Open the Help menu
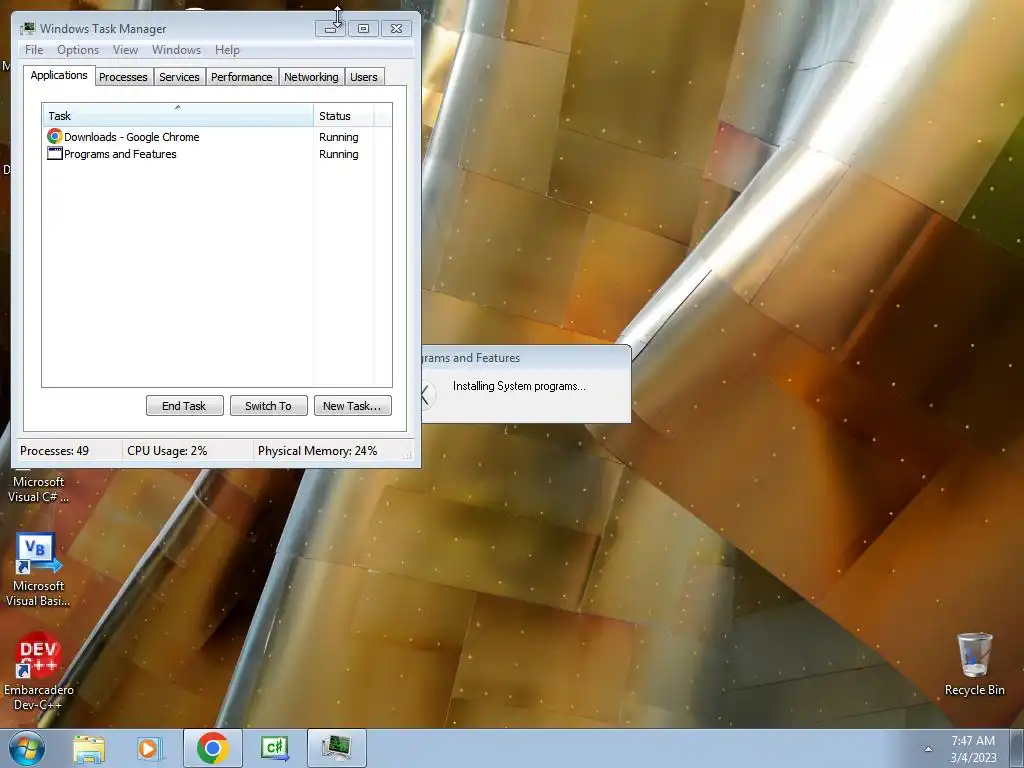The image size is (1024, 768). coord(227,50)
